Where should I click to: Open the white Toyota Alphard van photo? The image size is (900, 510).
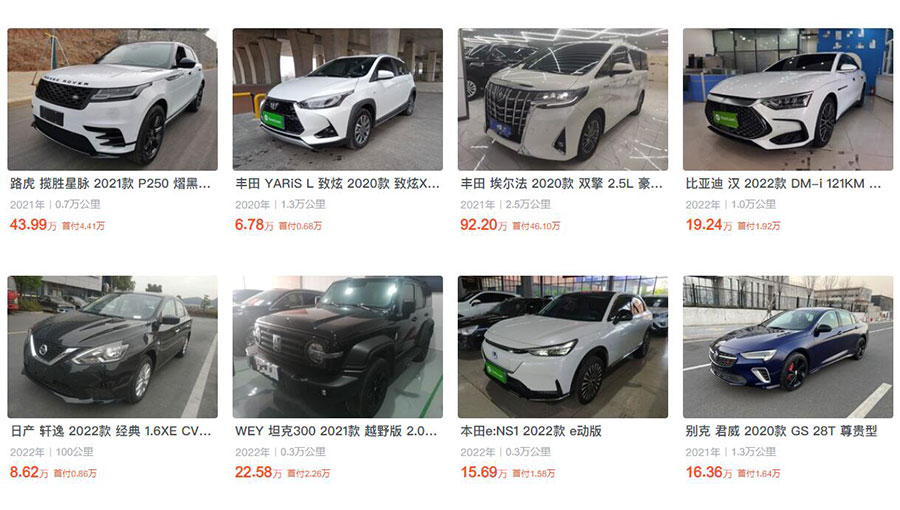pos(562,99)
